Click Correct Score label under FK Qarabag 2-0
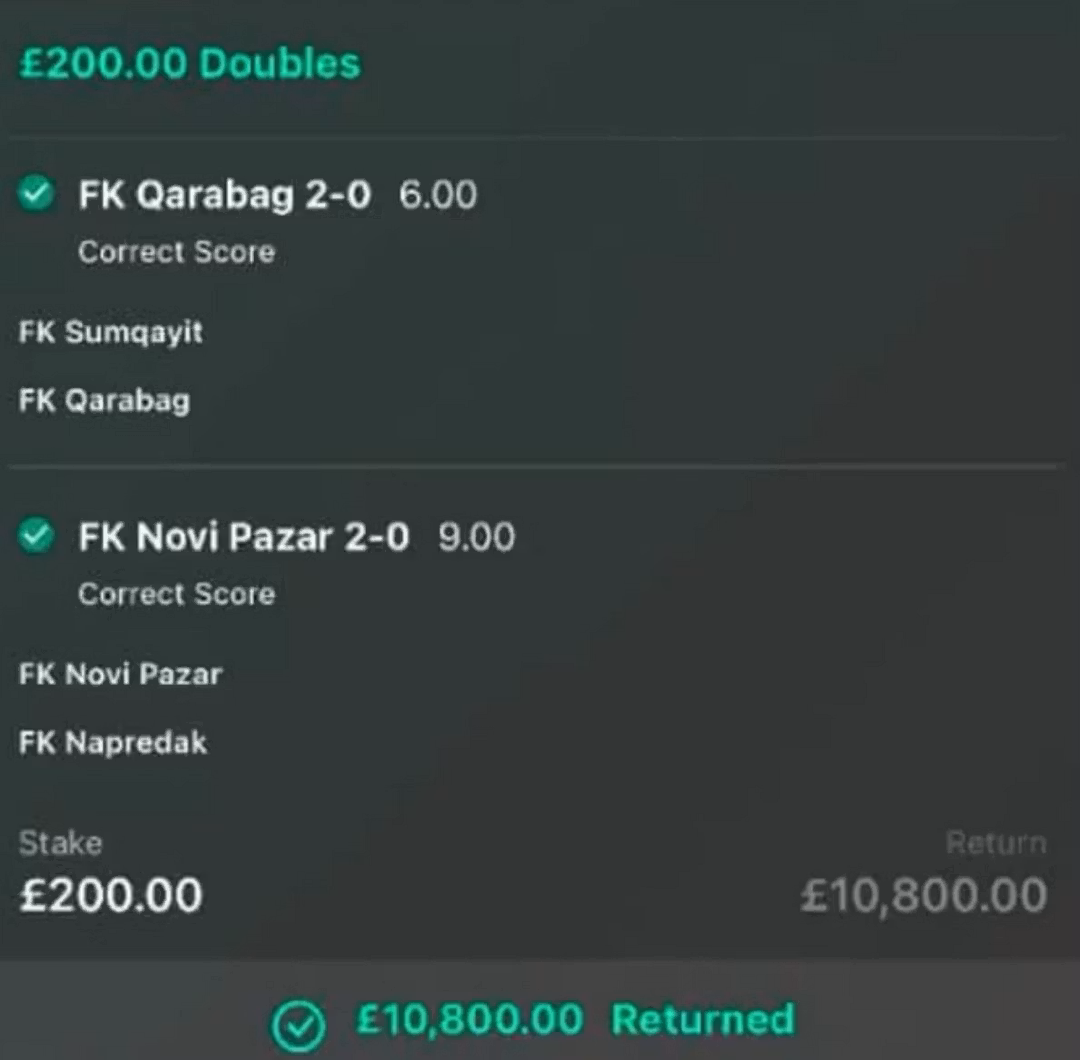This screenshot has height=1060, width=1080. click(176, 252)
